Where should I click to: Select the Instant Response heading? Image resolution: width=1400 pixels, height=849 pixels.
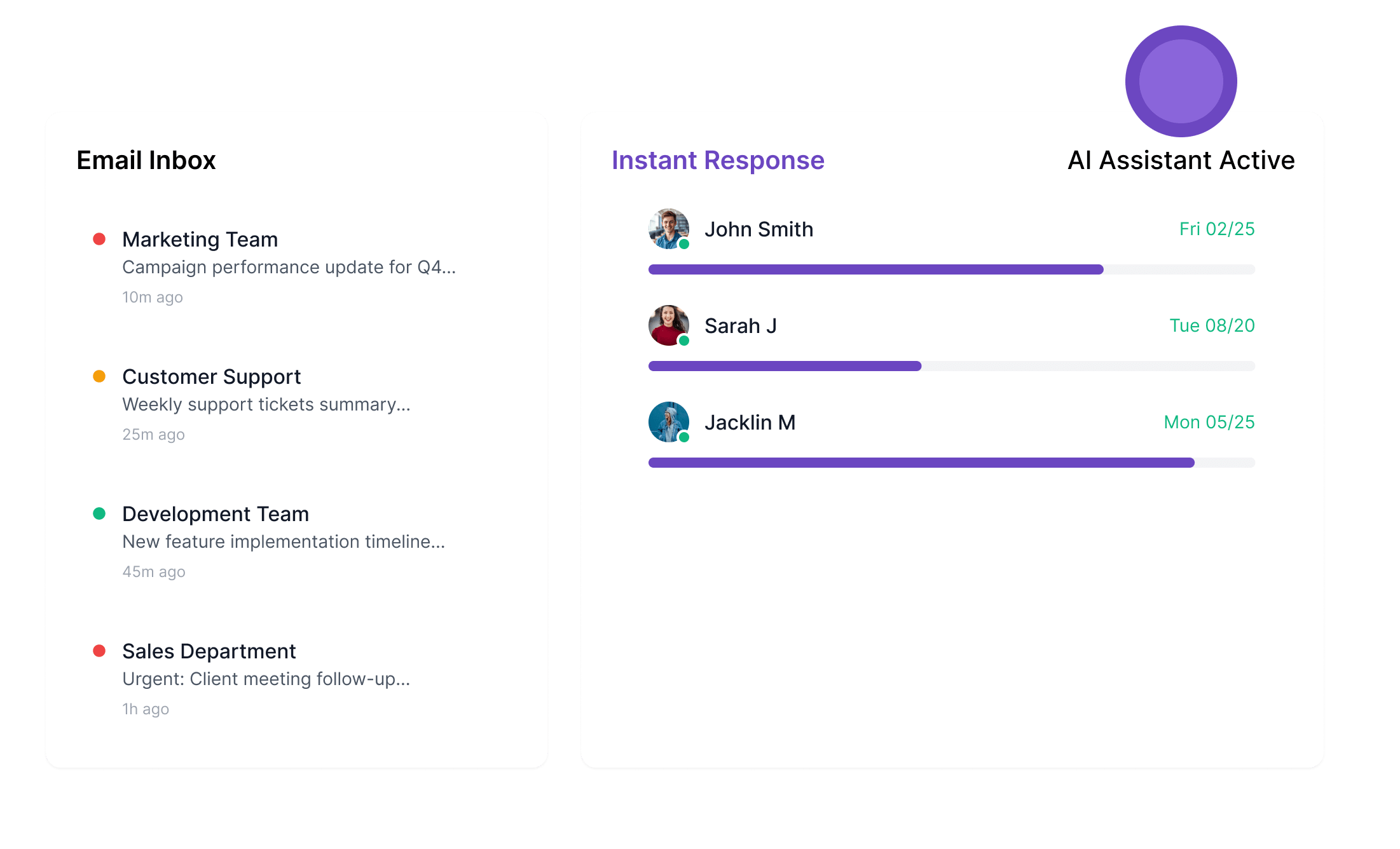pyautogui.click(x=718, y=160)
